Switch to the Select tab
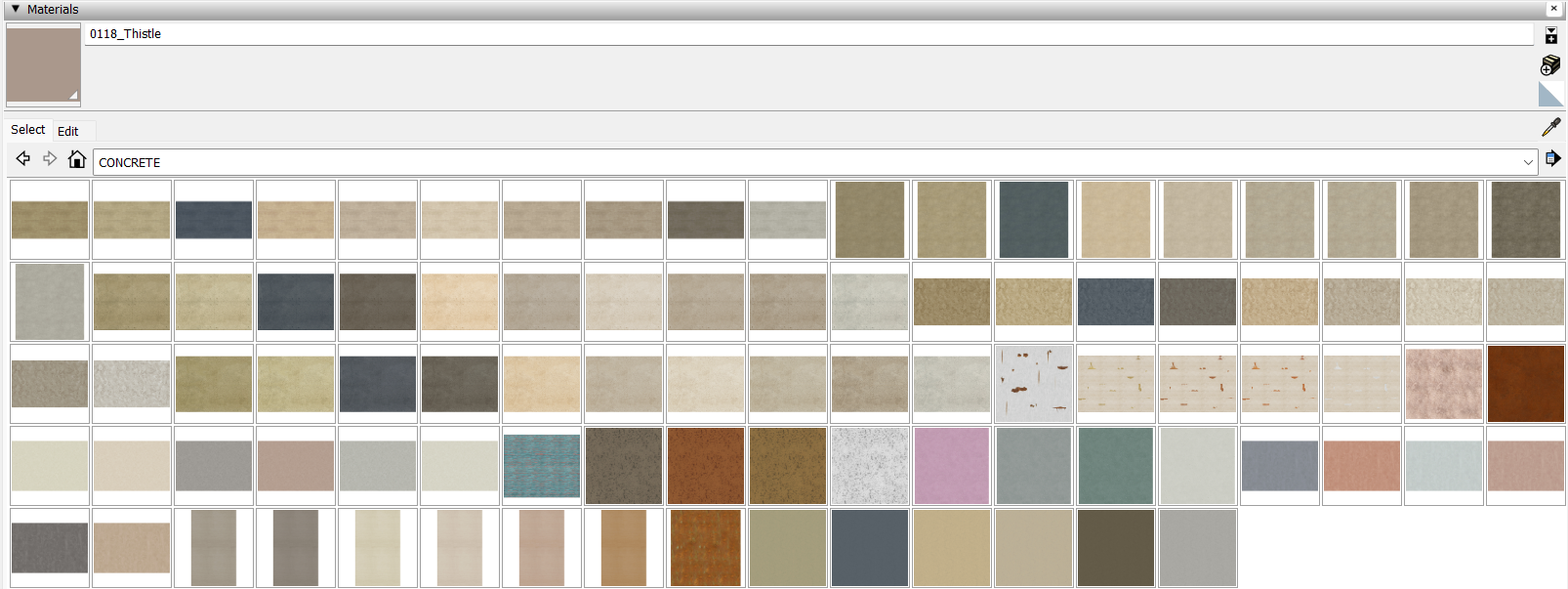 coord(28,130)
